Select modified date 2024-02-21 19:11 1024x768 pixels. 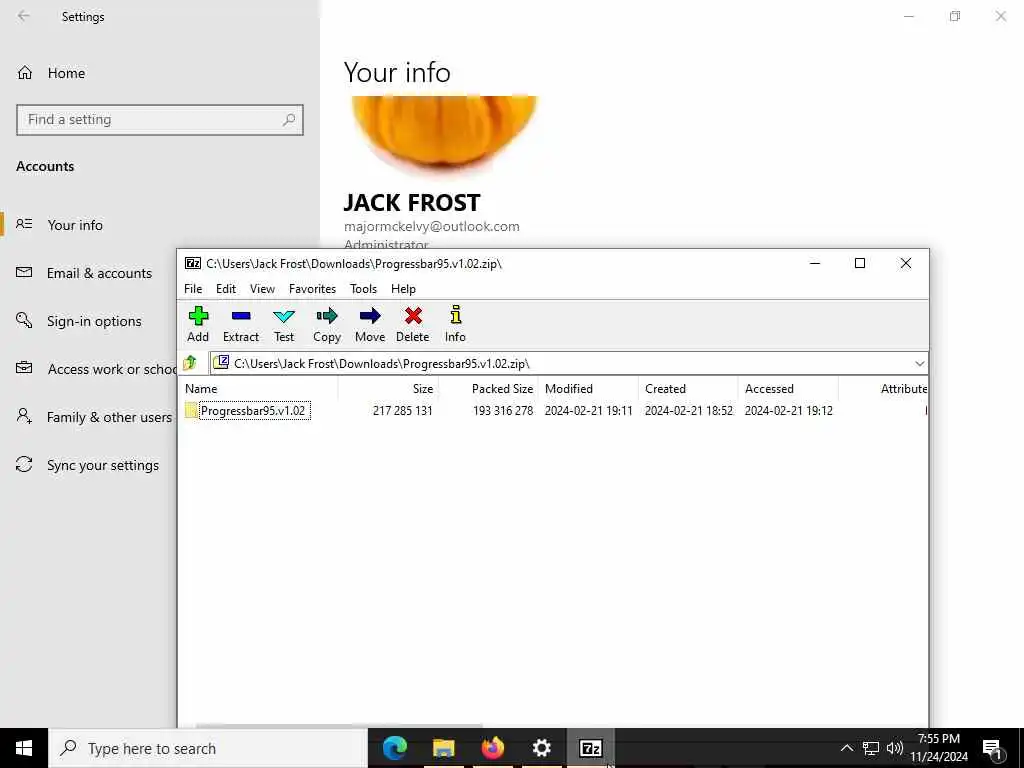click(588, 411)
